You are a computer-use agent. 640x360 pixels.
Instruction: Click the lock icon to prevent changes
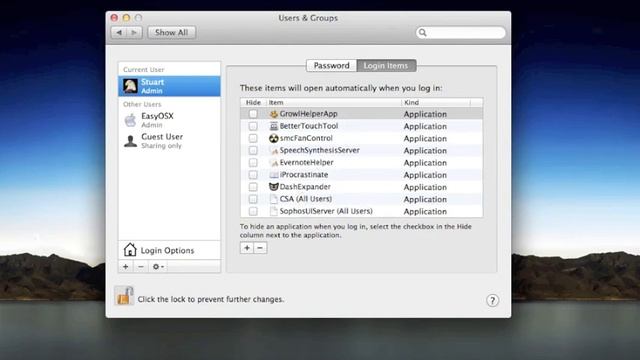click(124, 296)
